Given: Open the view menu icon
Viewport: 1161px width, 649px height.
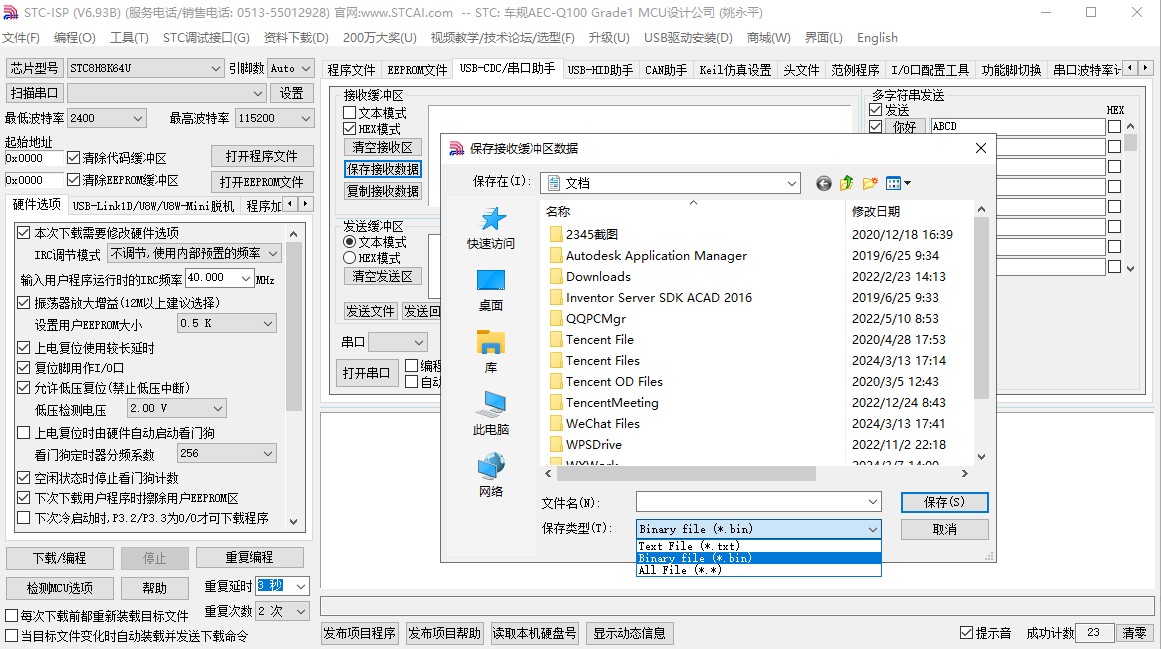Looking at the screenshot, I should [x=897, y=183].
